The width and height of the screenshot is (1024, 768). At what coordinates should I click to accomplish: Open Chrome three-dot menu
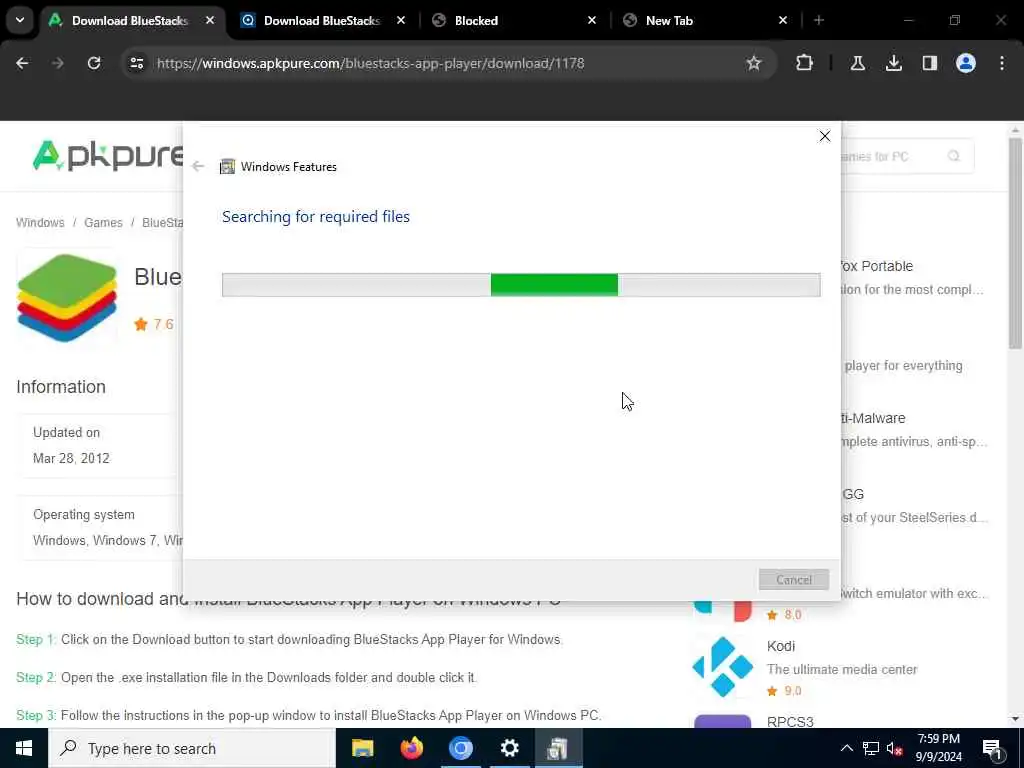(x=1002, y=63)
